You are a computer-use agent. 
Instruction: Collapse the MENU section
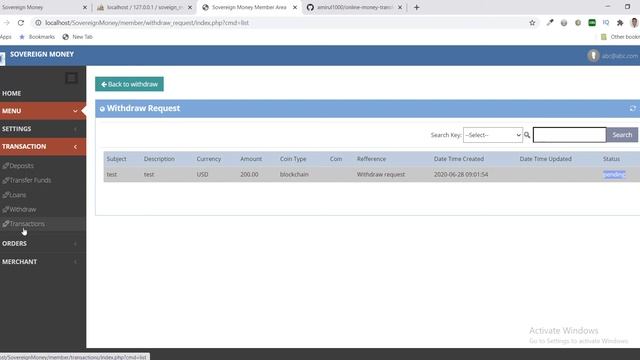[43, 111]
